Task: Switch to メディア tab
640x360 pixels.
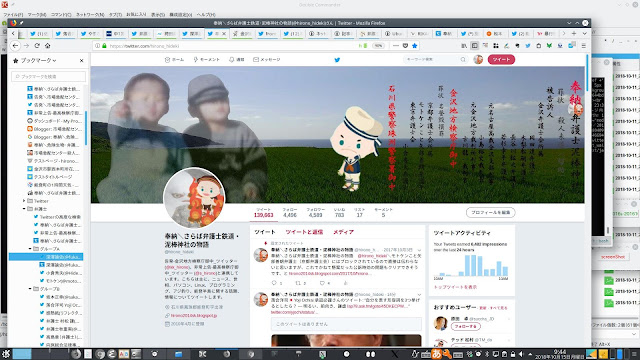Action: pyautogui.click(x=343, y=232)
